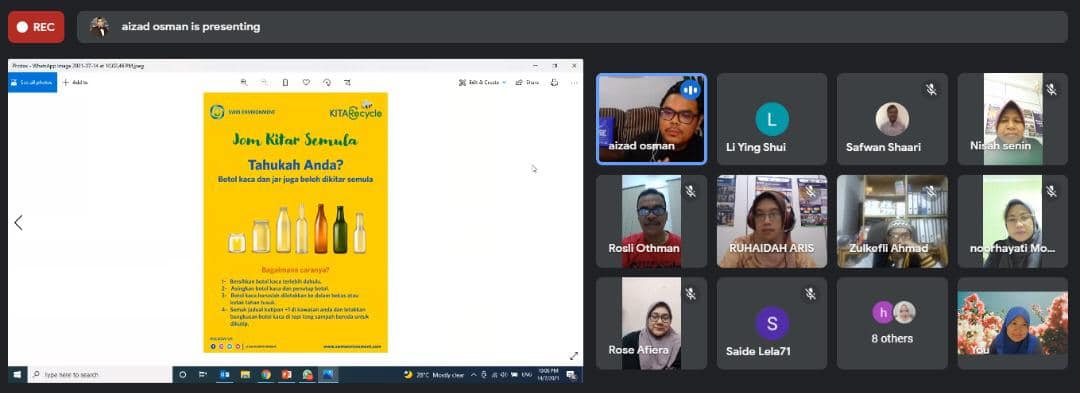
Task: Select noorhayati Mo... video tile
Action: [1012, 221]
